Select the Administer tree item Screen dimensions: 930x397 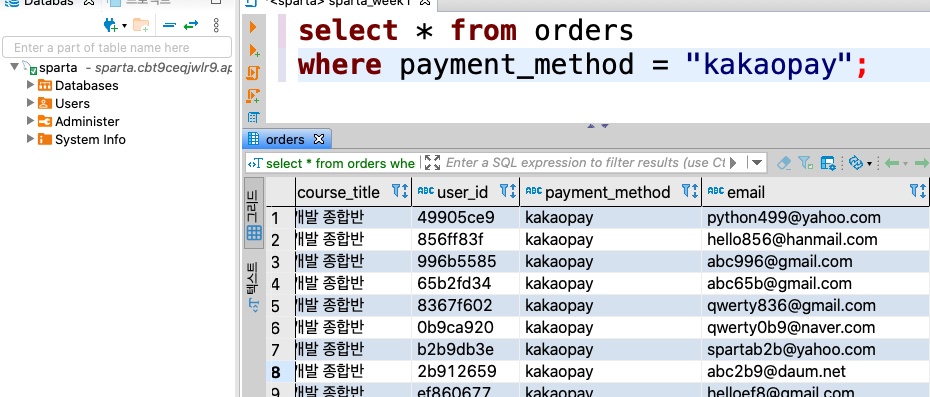point(87,122)
